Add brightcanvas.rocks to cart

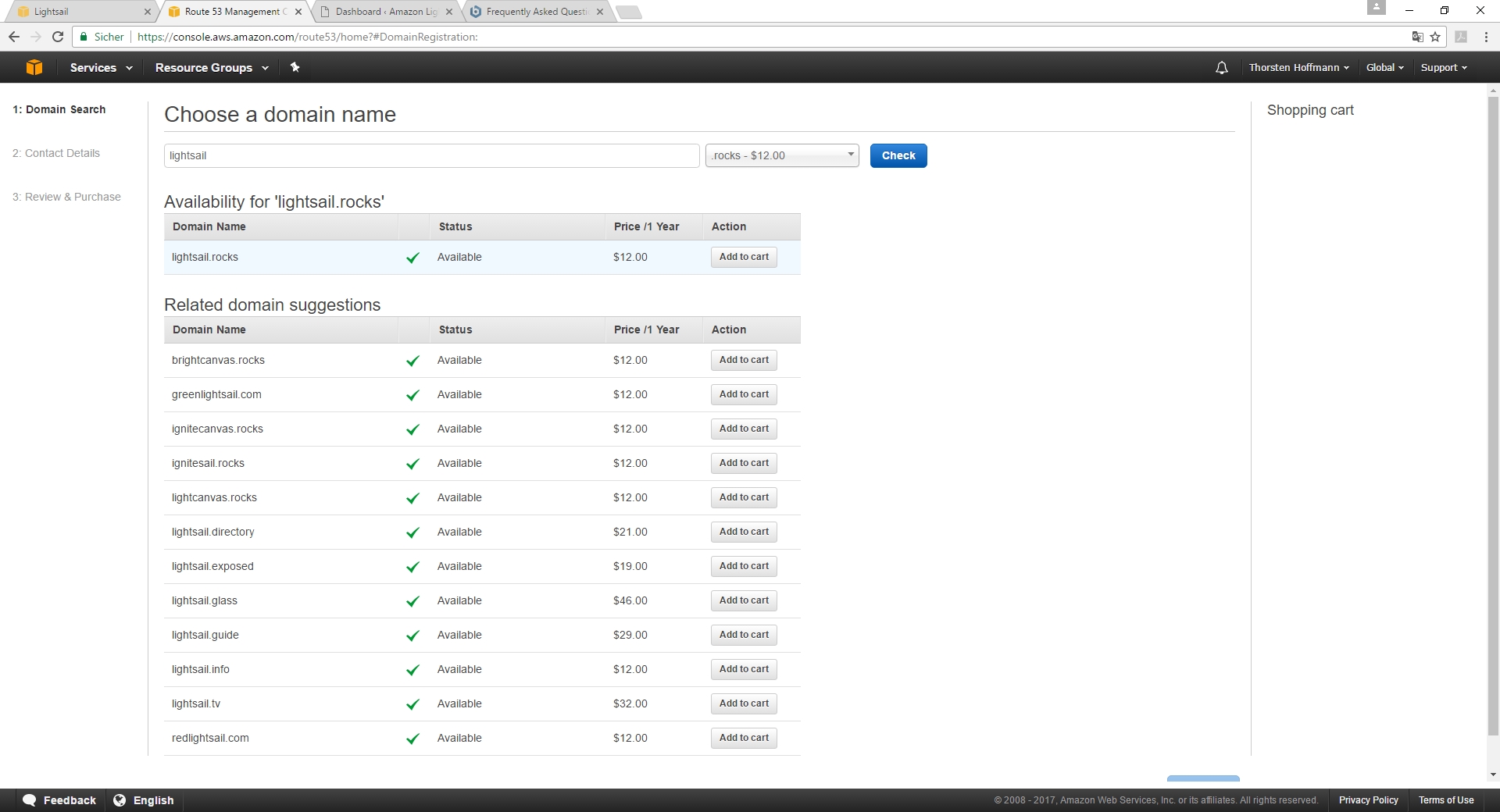pos(744,360)
